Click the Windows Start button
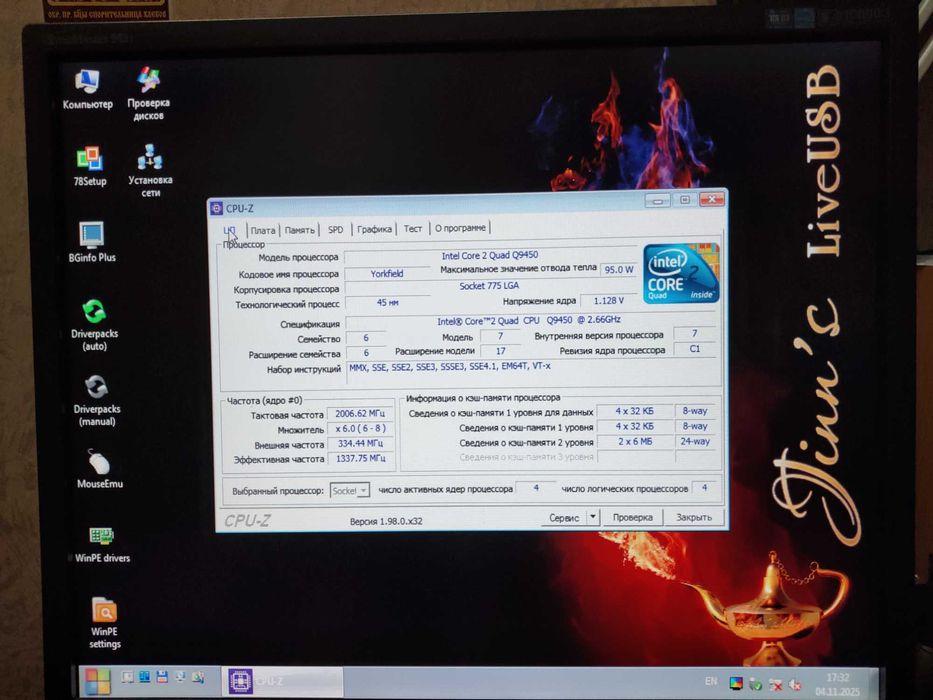 (98, 680)
